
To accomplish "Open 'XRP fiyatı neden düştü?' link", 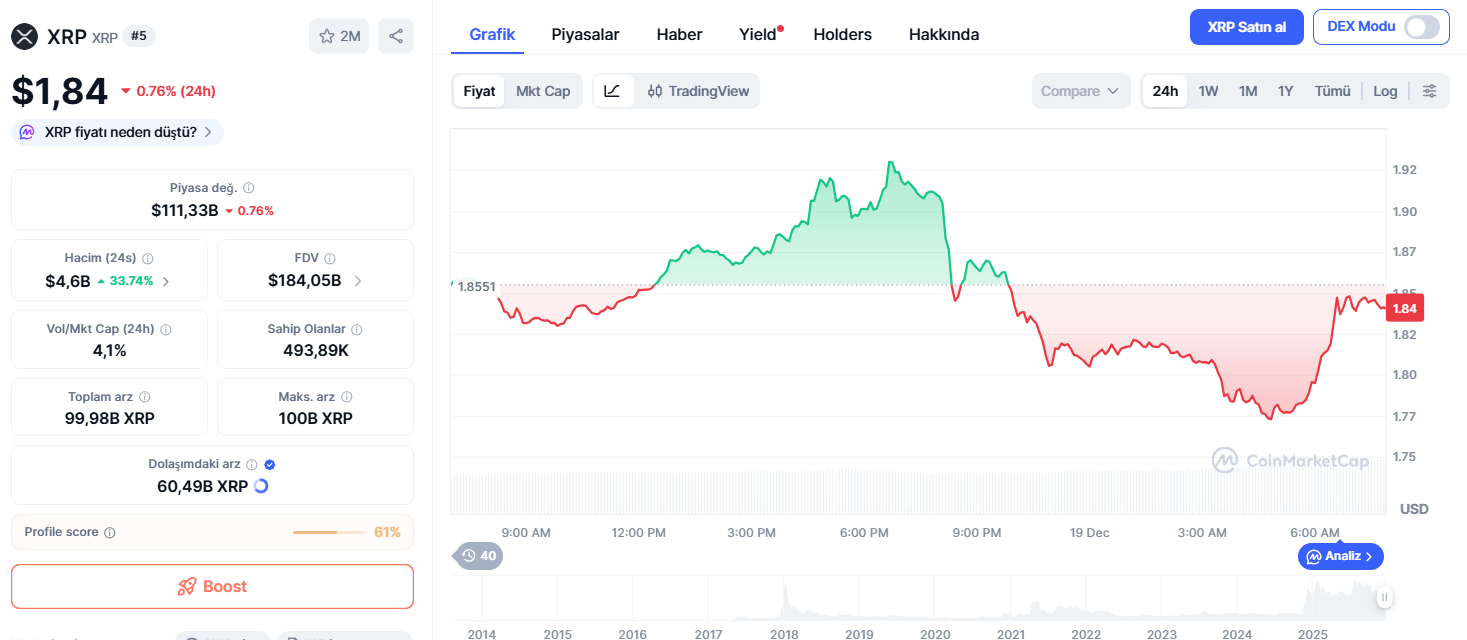I will click(118, 132).
